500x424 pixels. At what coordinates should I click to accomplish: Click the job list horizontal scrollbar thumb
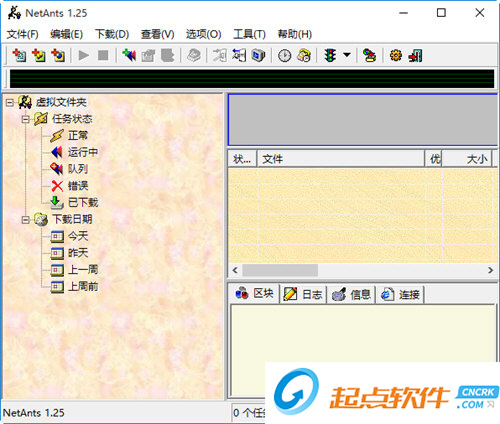280,270
